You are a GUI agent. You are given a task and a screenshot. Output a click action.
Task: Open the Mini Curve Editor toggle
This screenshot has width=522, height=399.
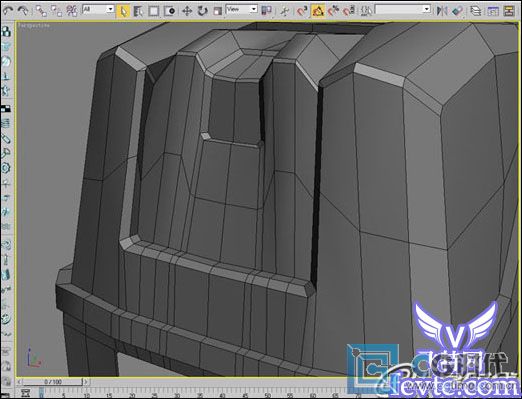click(x=26, y=393)
